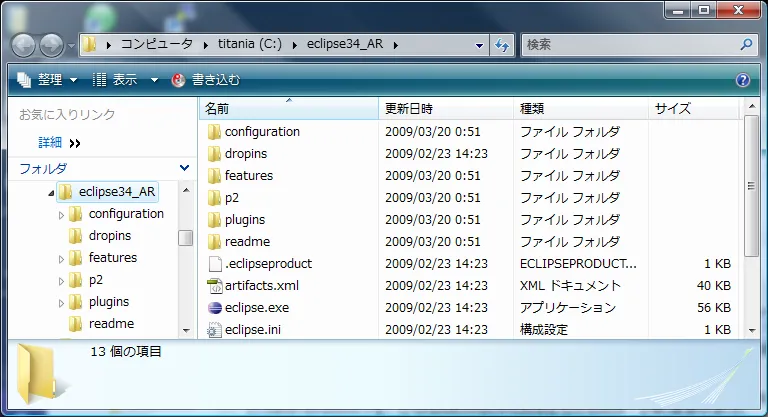
Task: Sort by the 更新日時 column header
Action: coord(446,108)
